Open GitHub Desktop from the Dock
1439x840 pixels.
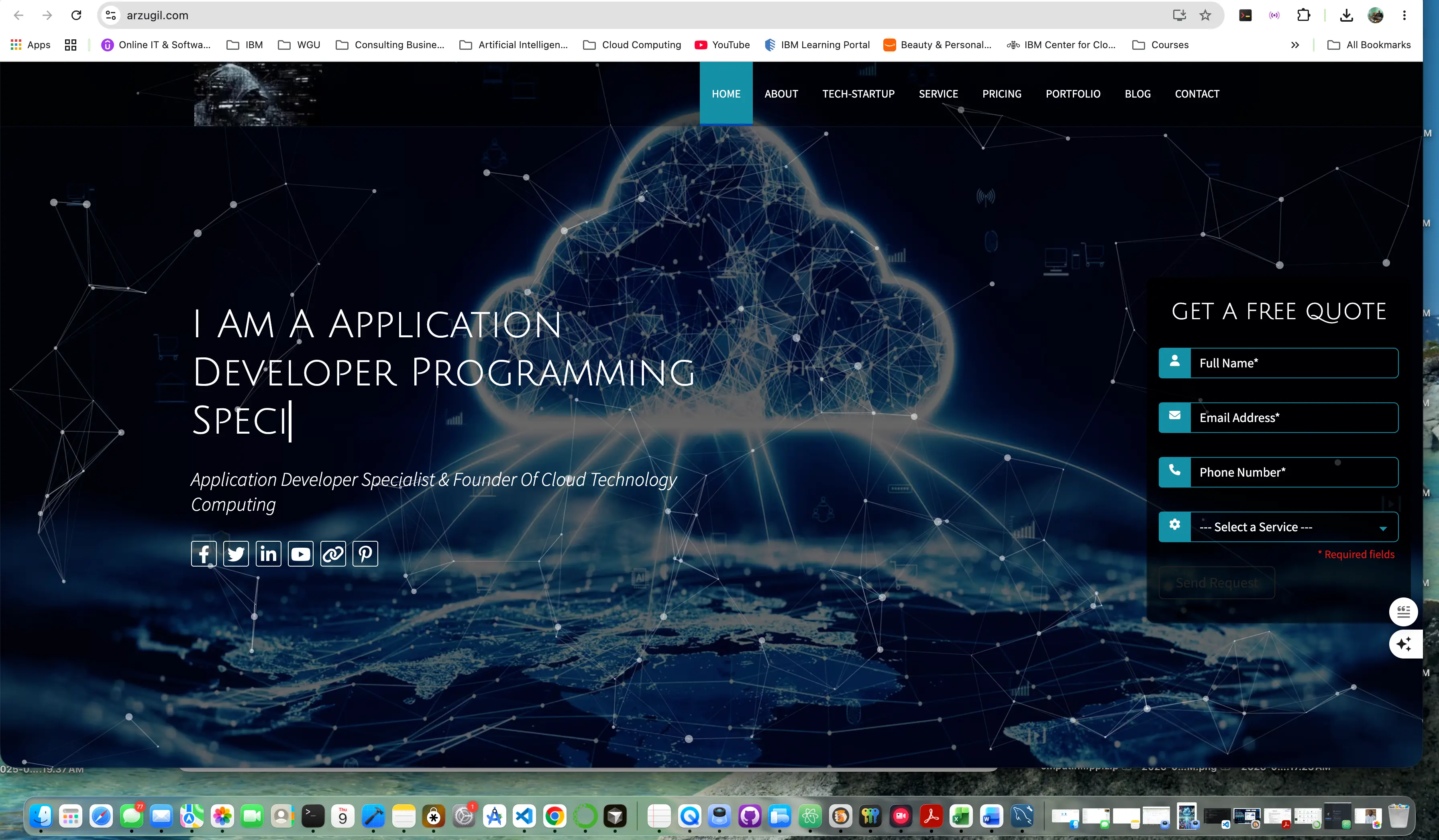750,817
